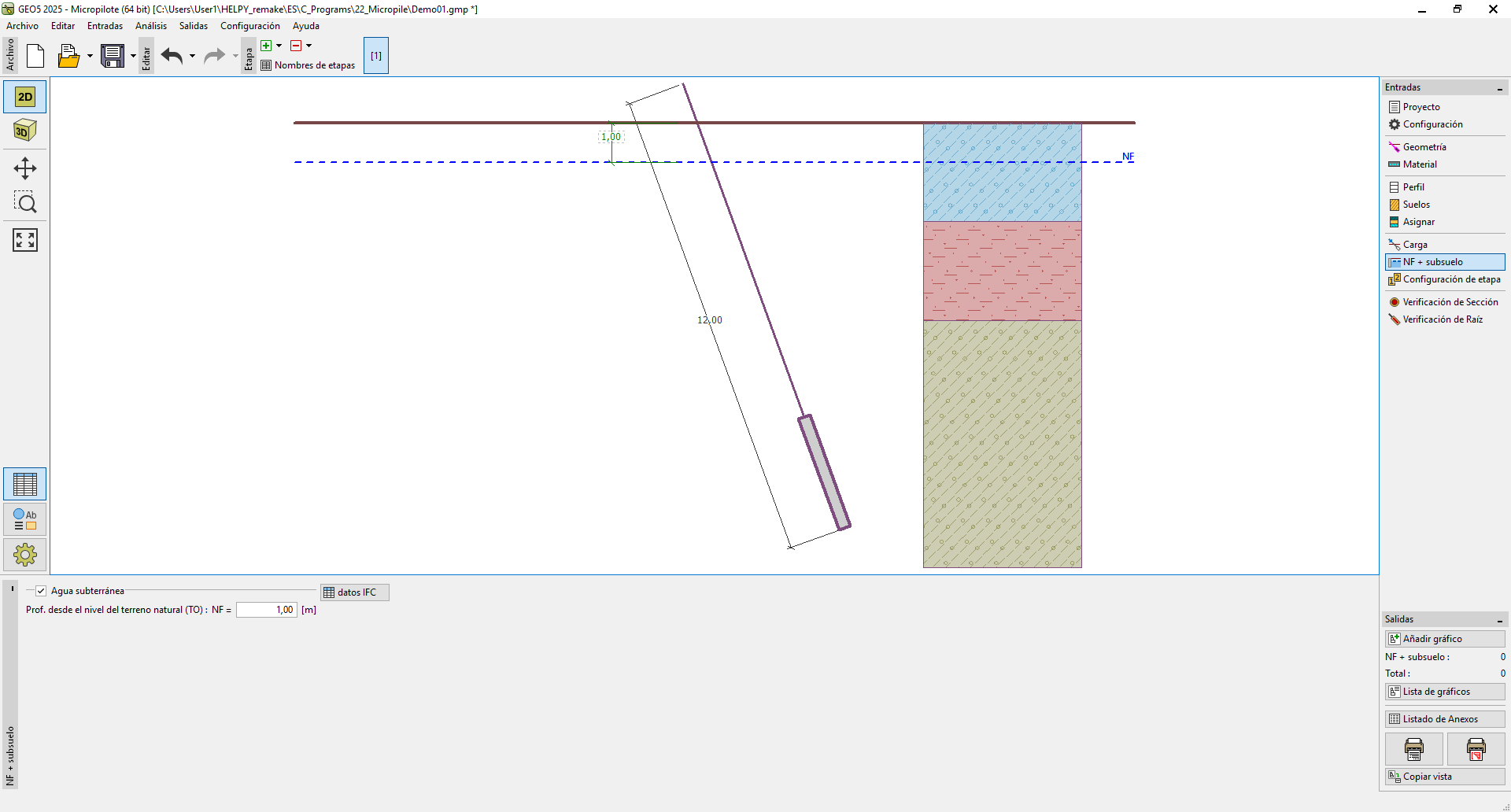Expand the save file dropdown arrow
Viewport: 1511px width, 812px height.
point(133,56)
